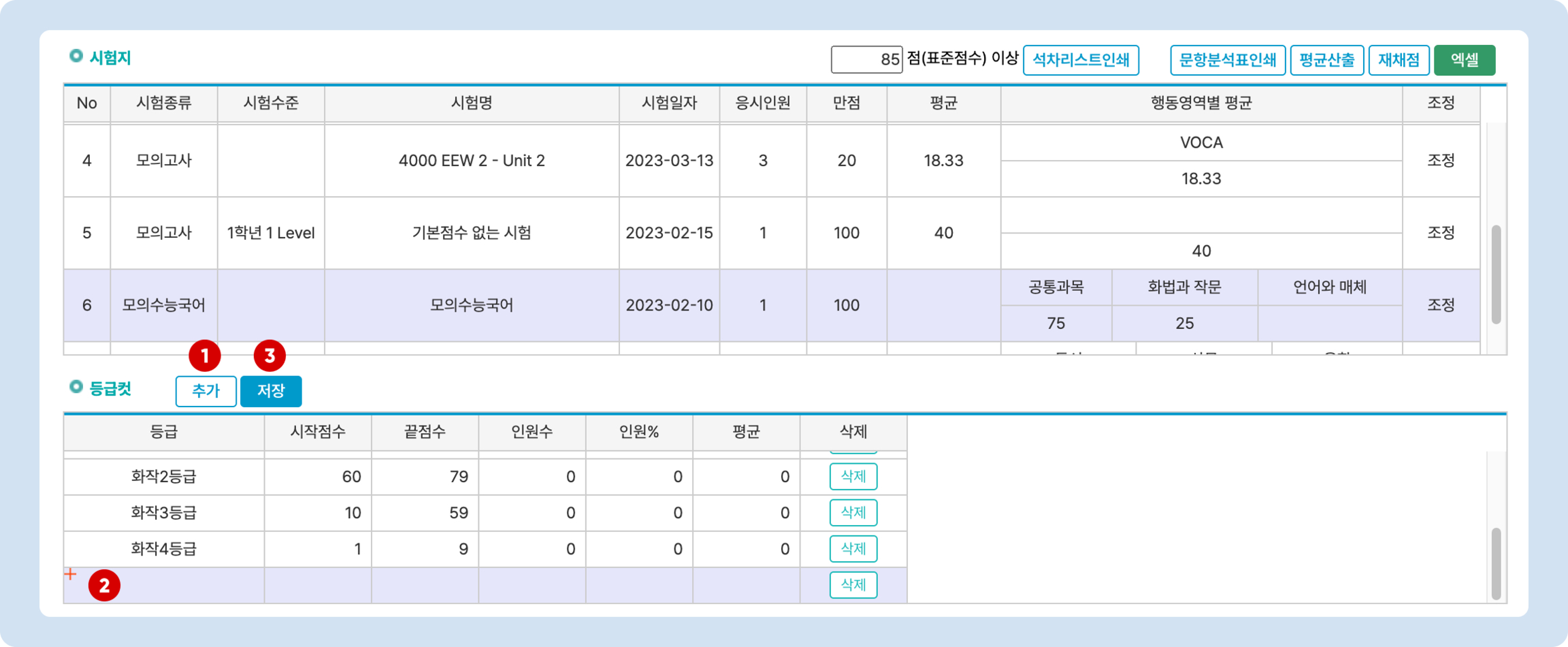Image resolution: width=1568 pixels, height=647 pixels.
Task: Delete the empty highlighted grade row
Action: tap(853, 585)
